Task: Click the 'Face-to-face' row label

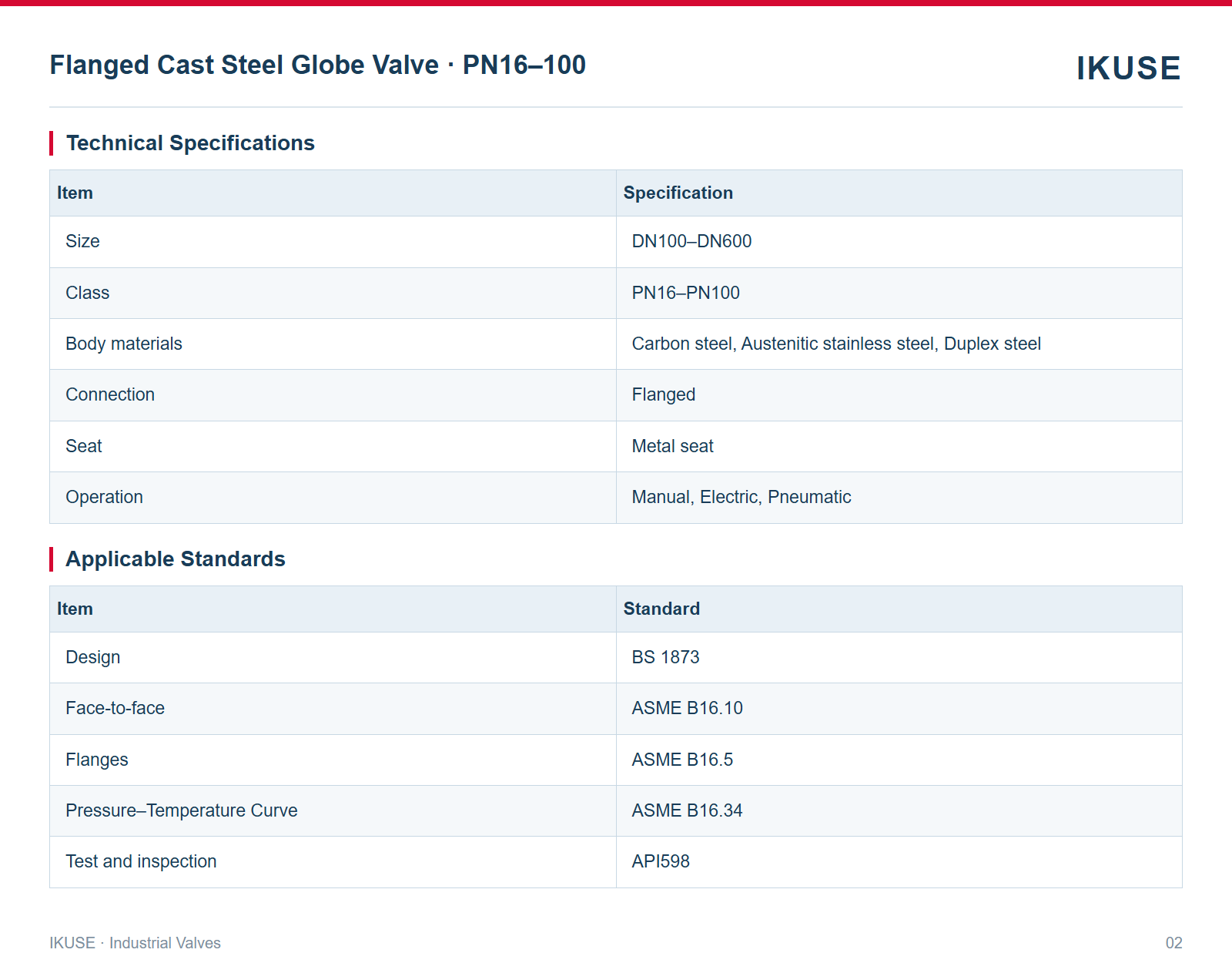Action: [115, 708]
